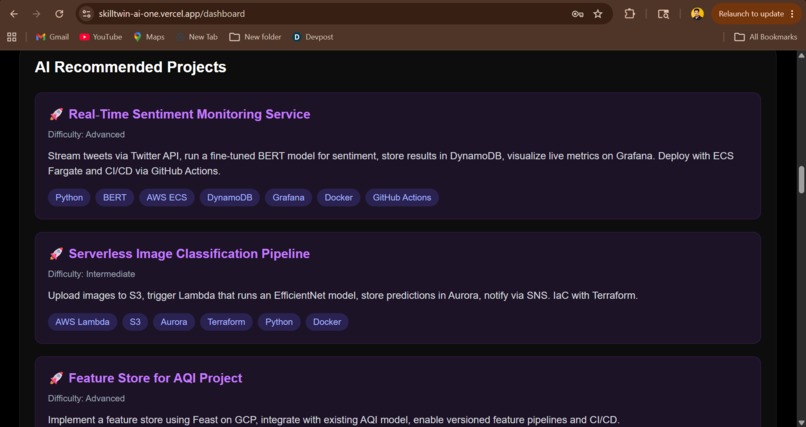Select the BERT tag
This screenshot has height=427, width=806.
pos(115,198)
